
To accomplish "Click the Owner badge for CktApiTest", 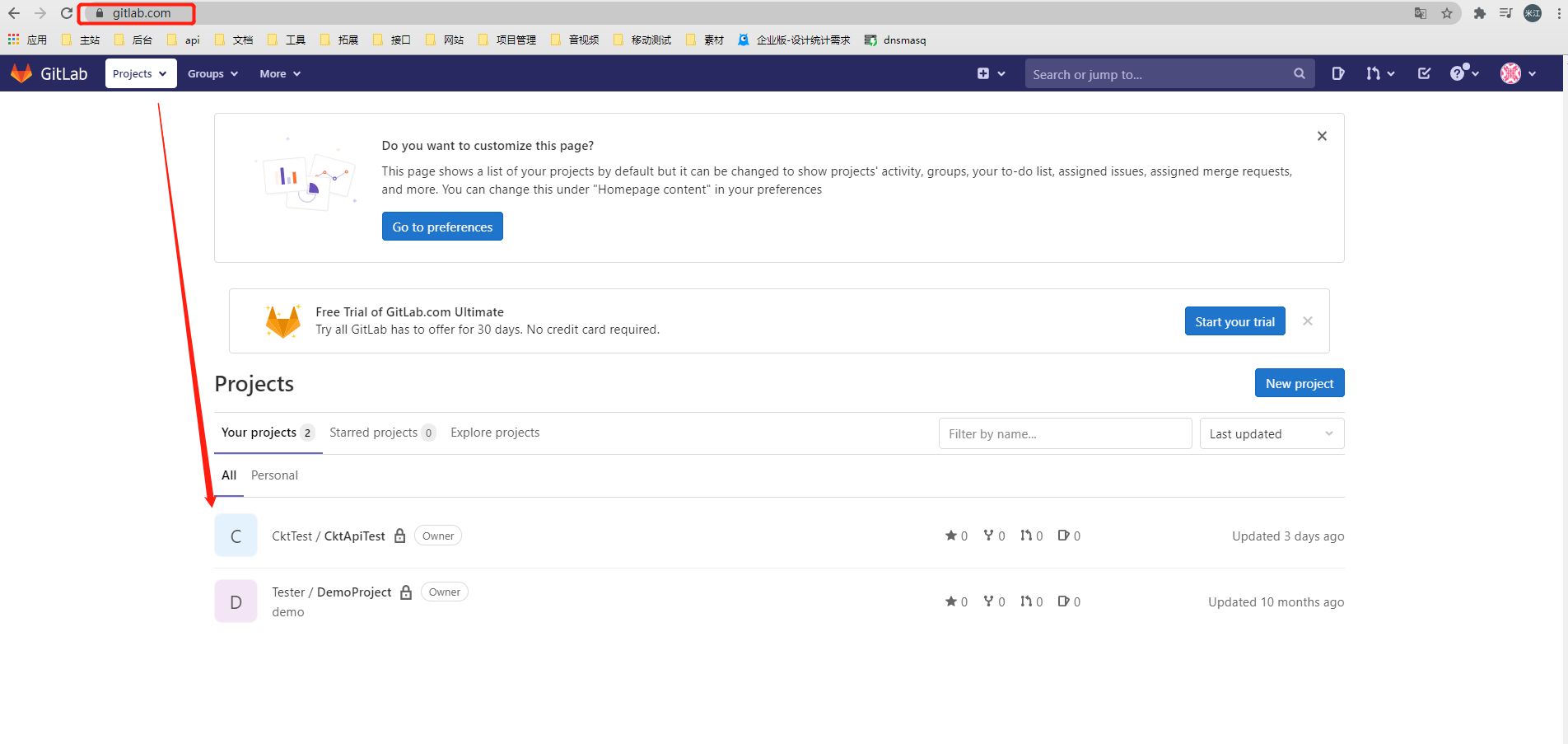I will coord(438,536).
